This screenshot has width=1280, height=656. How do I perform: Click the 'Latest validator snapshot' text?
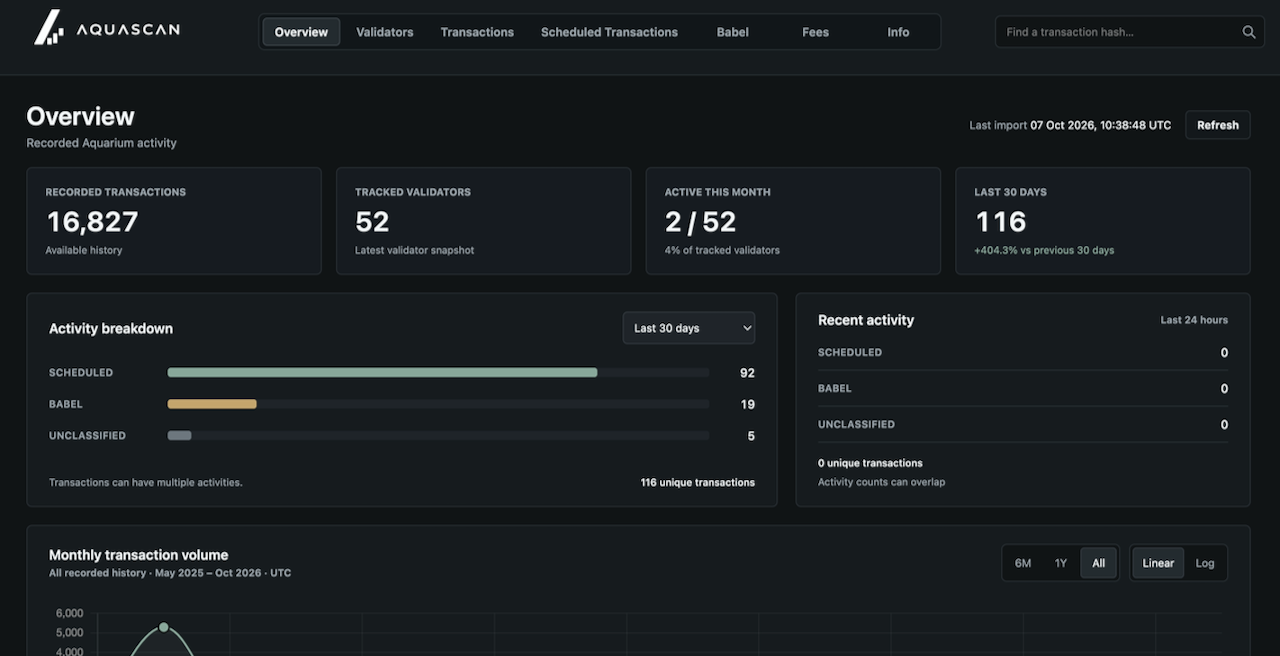(415, 250)
